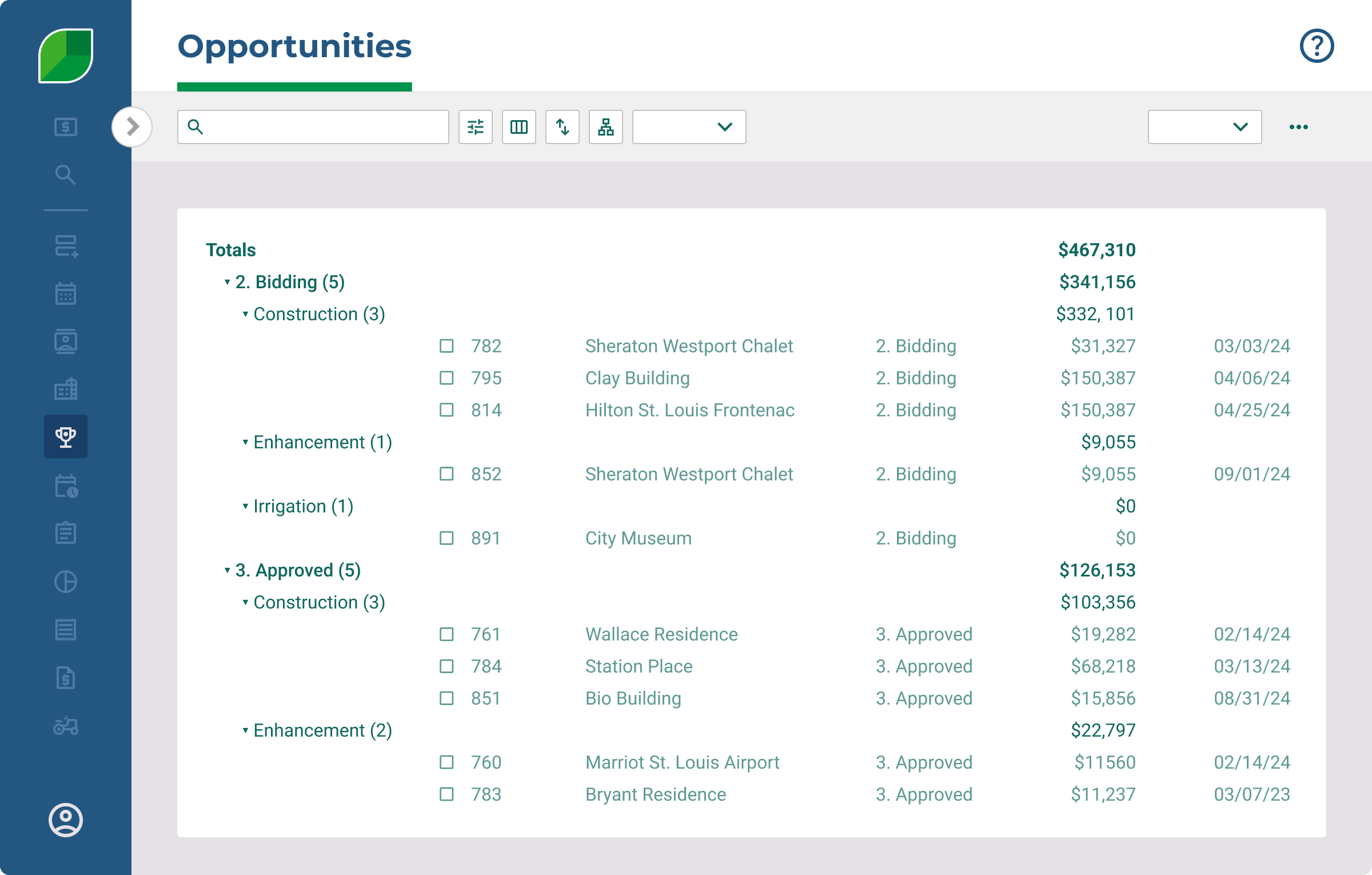Open Hilton St. Louis Frontenac opportunity

click(x=690, y=410)
